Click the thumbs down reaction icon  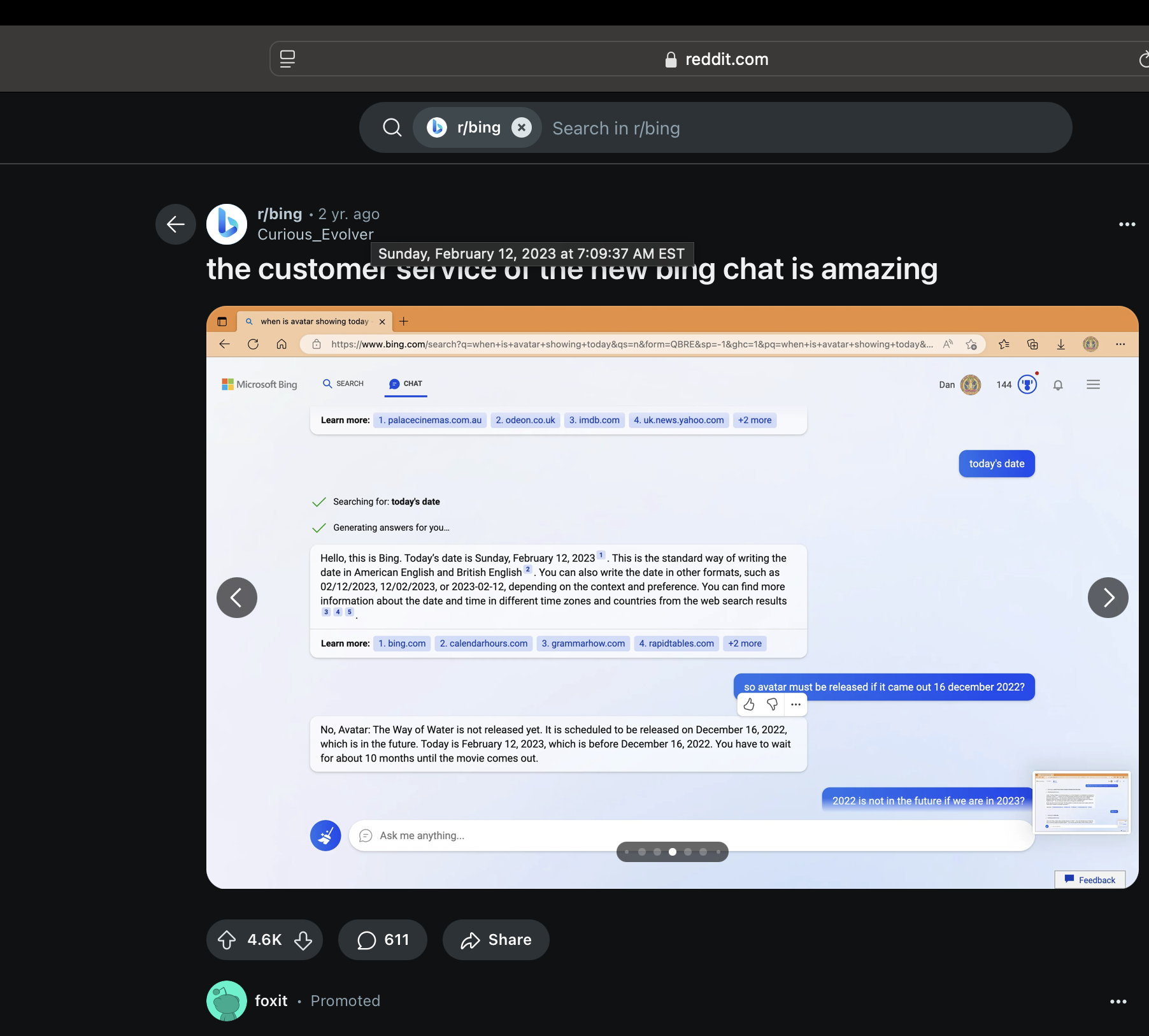[x=772, y=704]
